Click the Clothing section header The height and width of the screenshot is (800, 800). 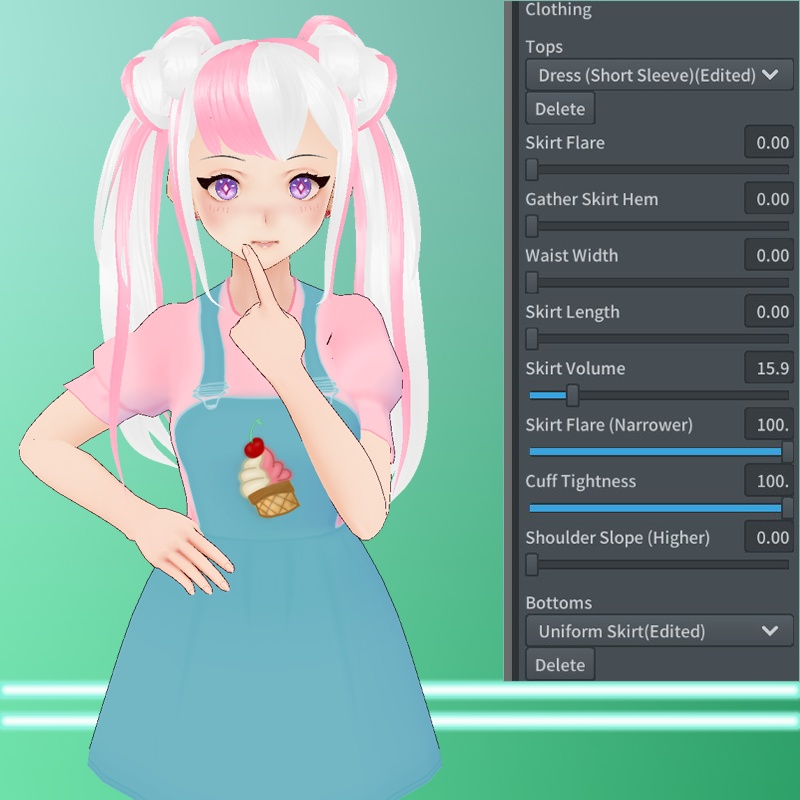(x=558, y=10)
